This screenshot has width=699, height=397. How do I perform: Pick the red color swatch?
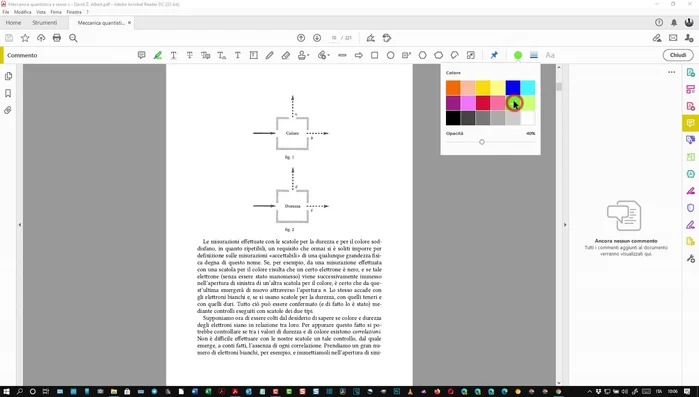pos(483,103)
